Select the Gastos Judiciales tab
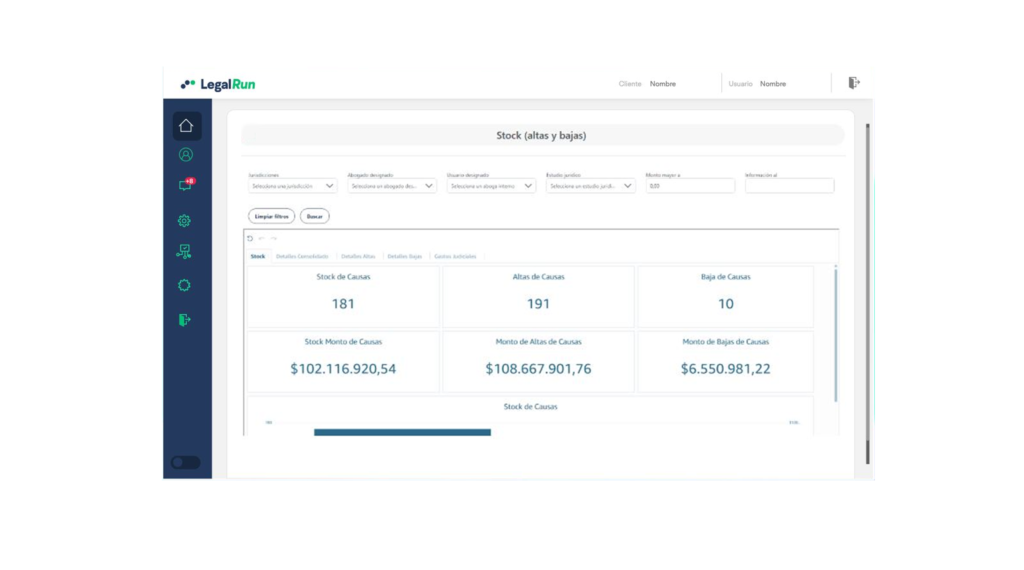 click(x=455, y=257)
